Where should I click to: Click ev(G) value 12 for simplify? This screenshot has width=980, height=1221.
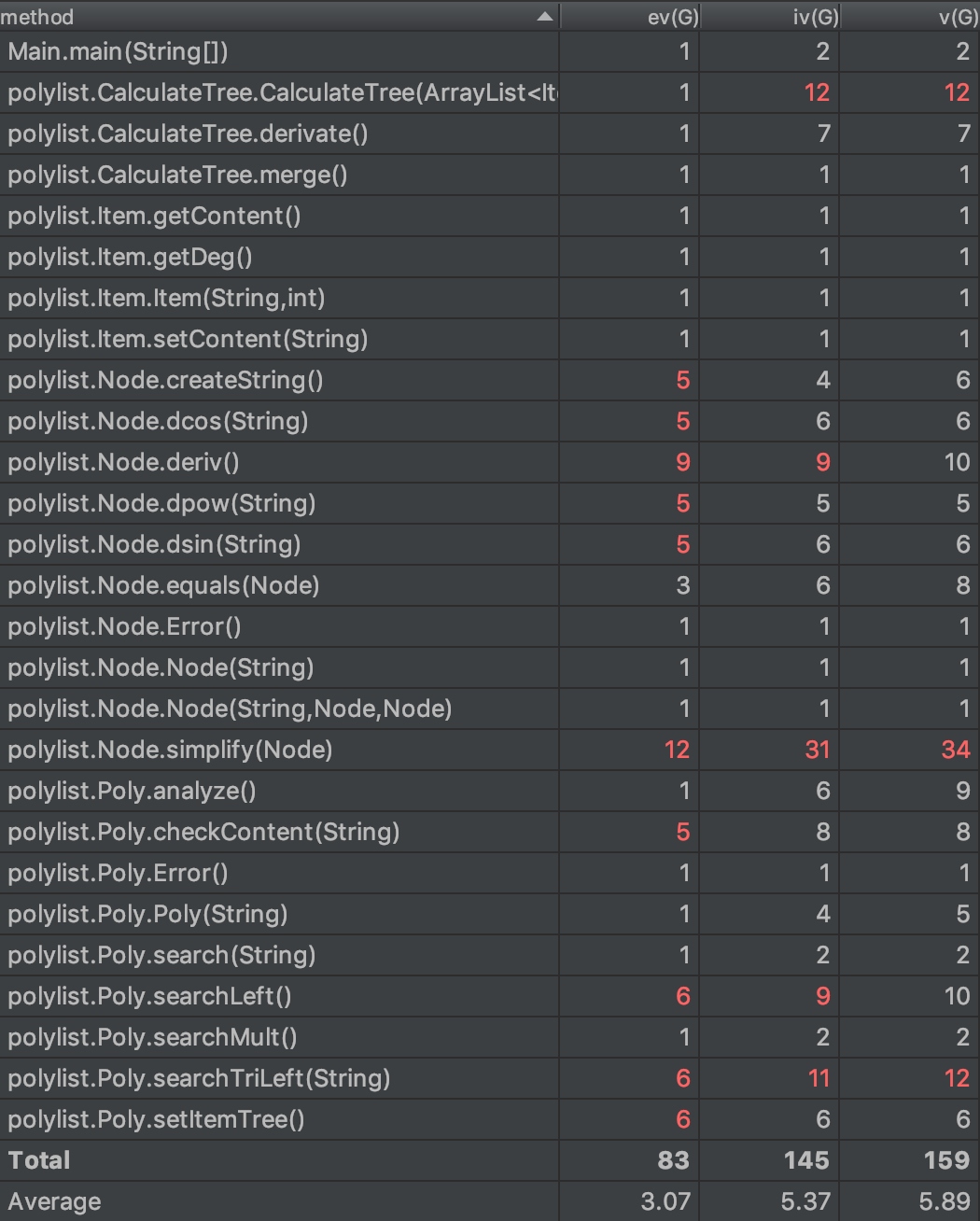click(x=677, y=750)
